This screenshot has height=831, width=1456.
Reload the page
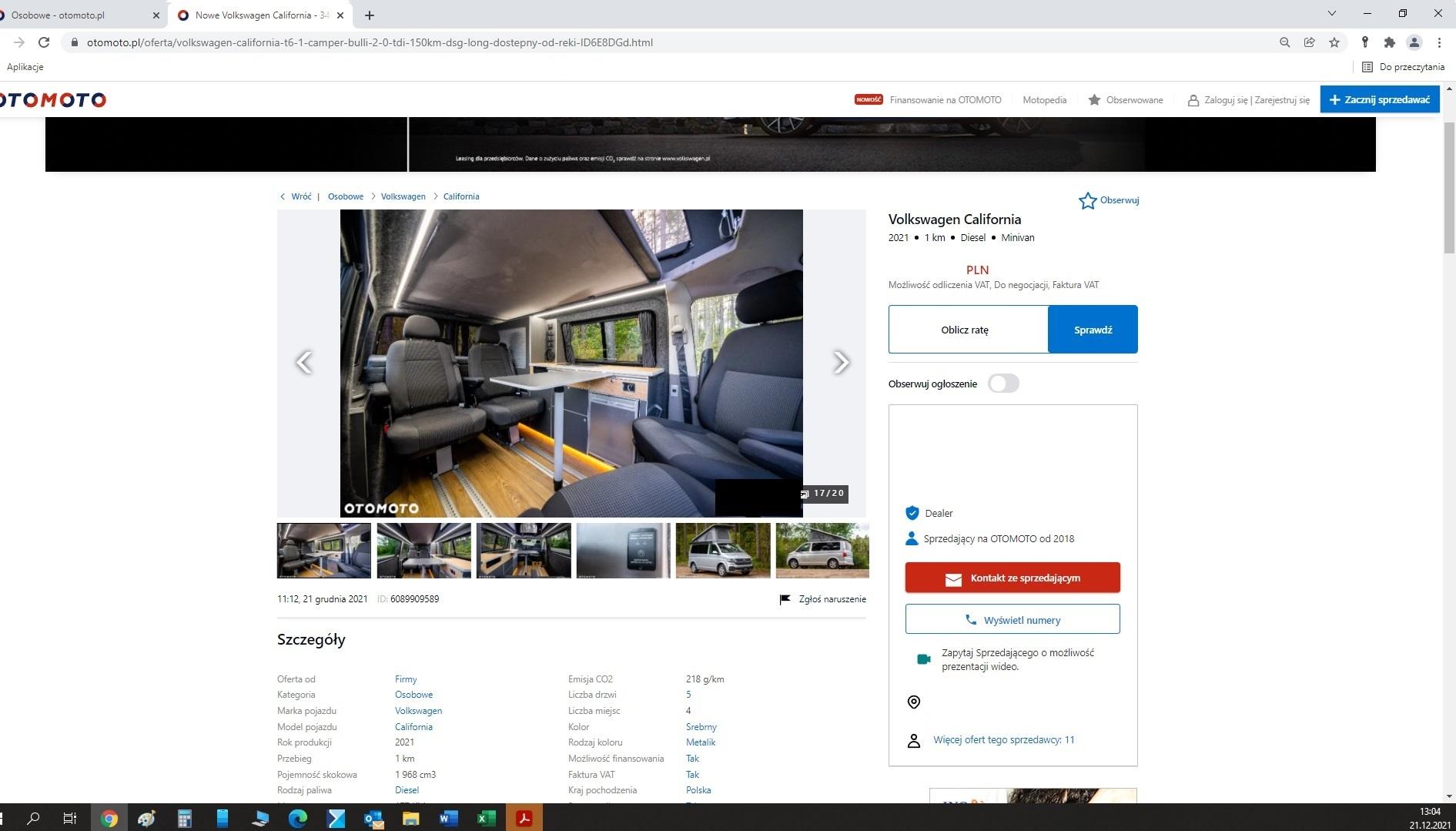pos(44,42)
